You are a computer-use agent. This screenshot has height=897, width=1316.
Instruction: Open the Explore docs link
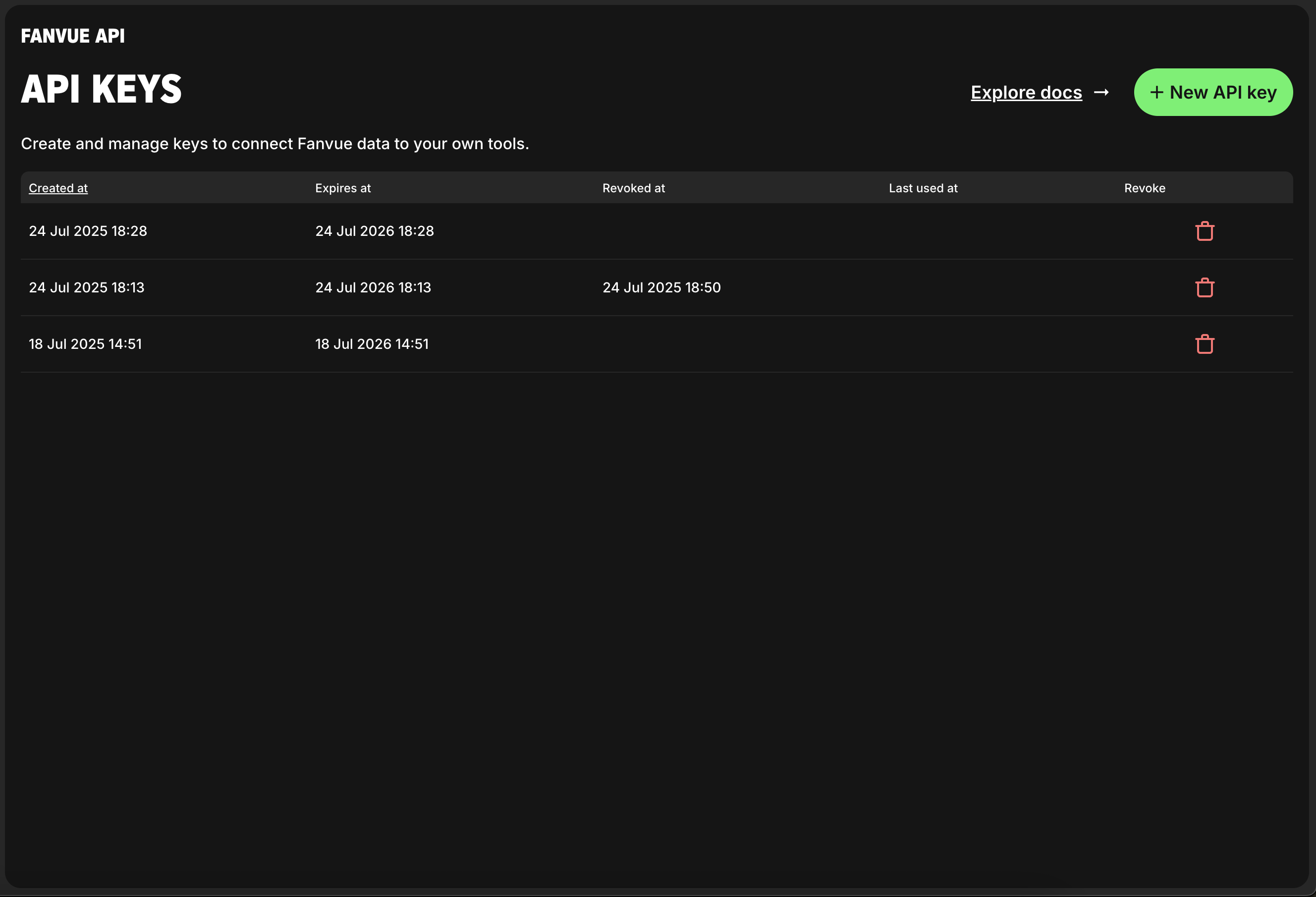click(x=1026, y=92)
